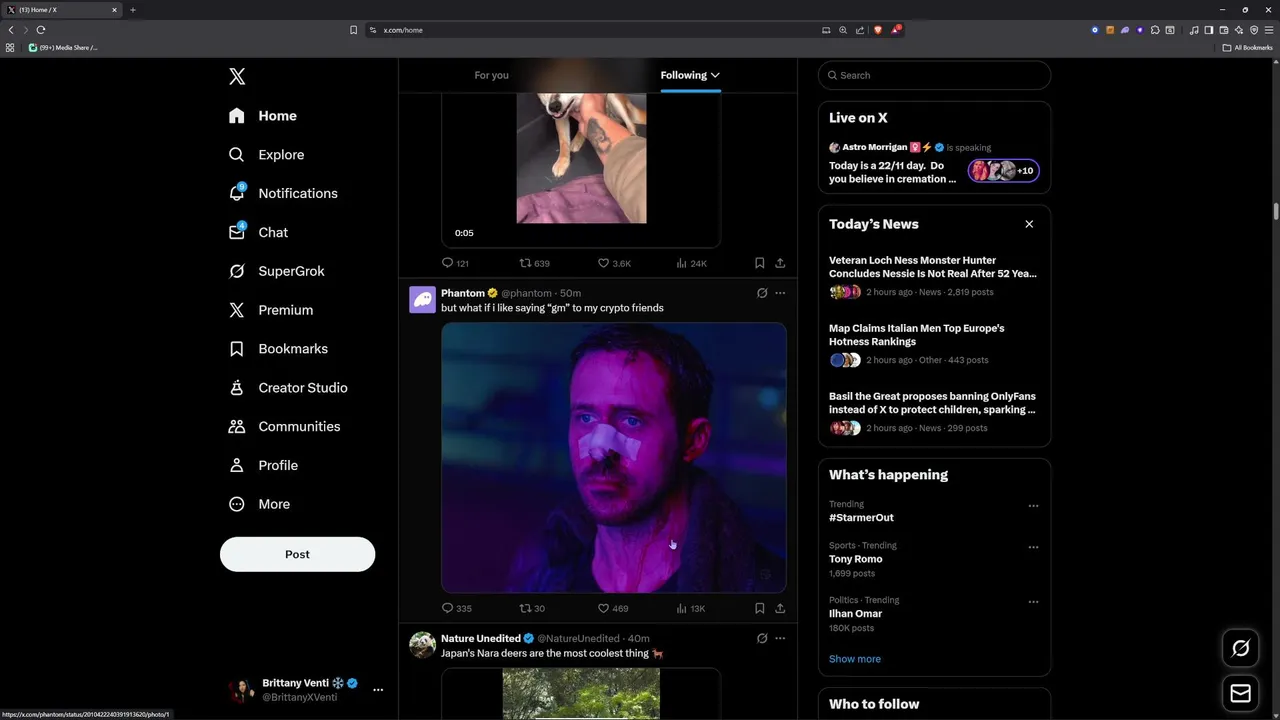Click the browser back arrow

coord(11,30)
